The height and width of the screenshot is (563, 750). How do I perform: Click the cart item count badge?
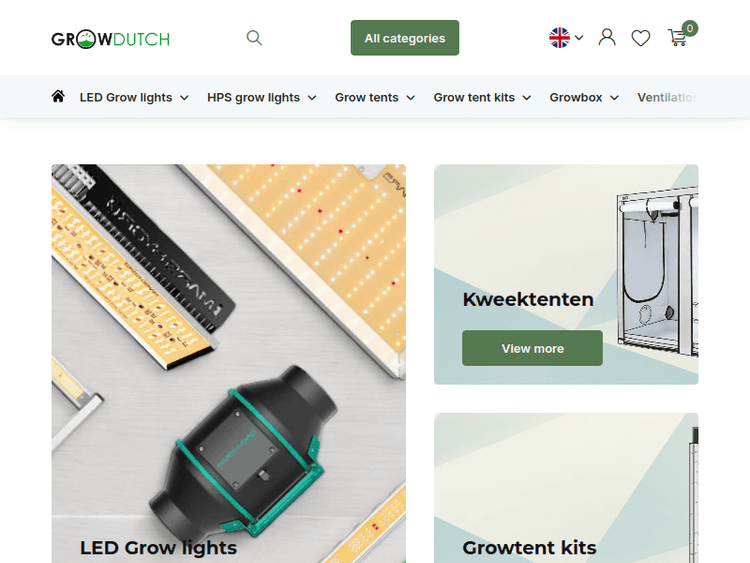(690, 29)
